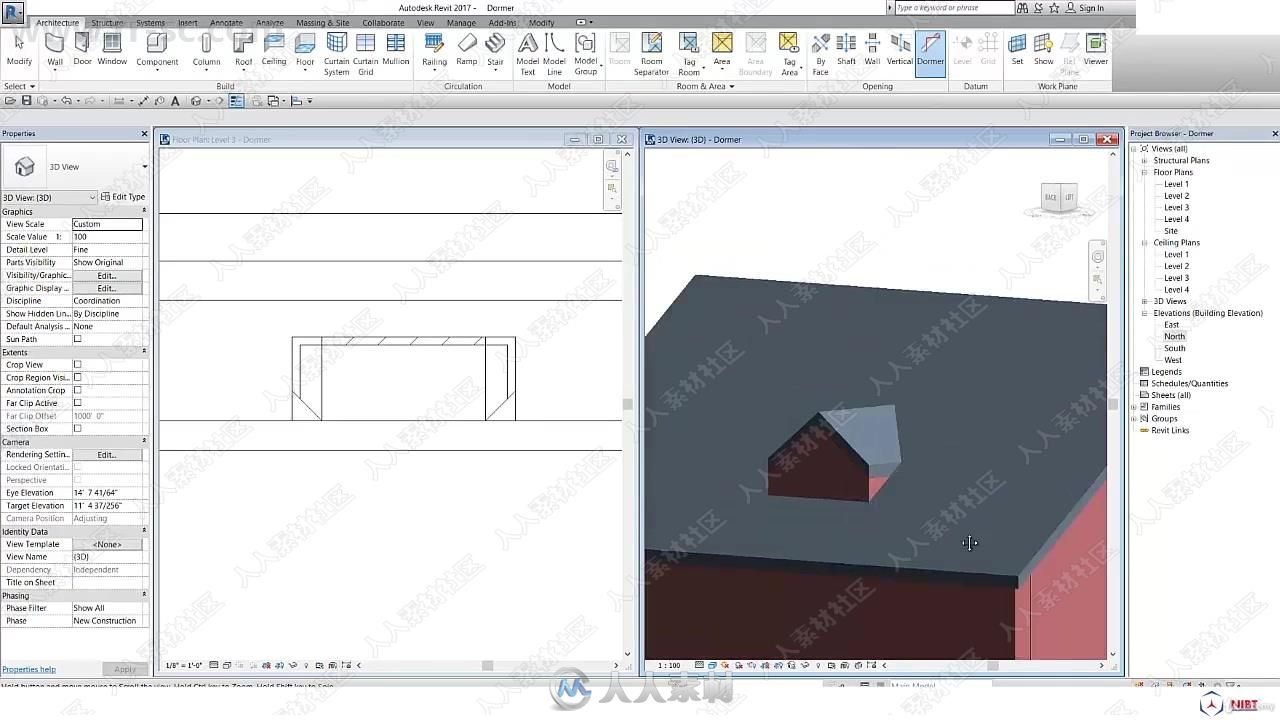Select the Curtain System tool
The width and height of the screenshot is (1280, 720).
(x=337, y=55)
